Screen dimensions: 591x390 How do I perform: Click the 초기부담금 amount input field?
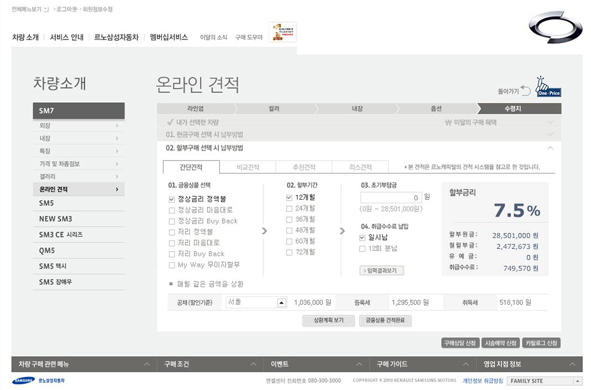click(390, 197)
